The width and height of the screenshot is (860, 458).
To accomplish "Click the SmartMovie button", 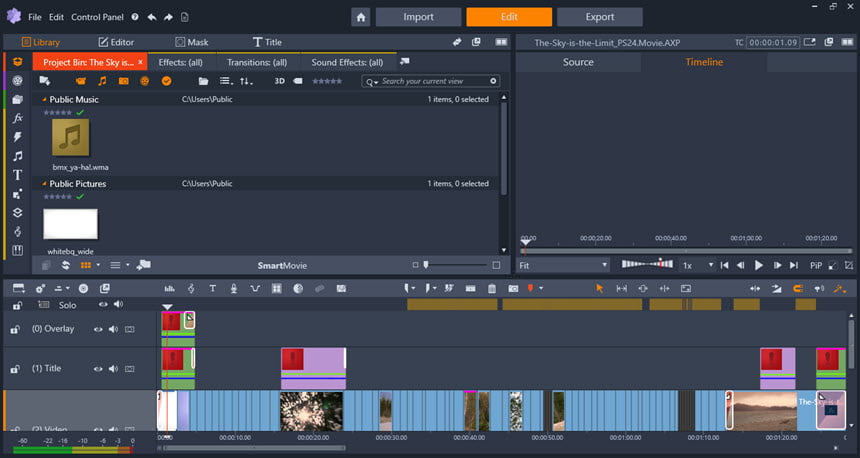I will point(282,265).
